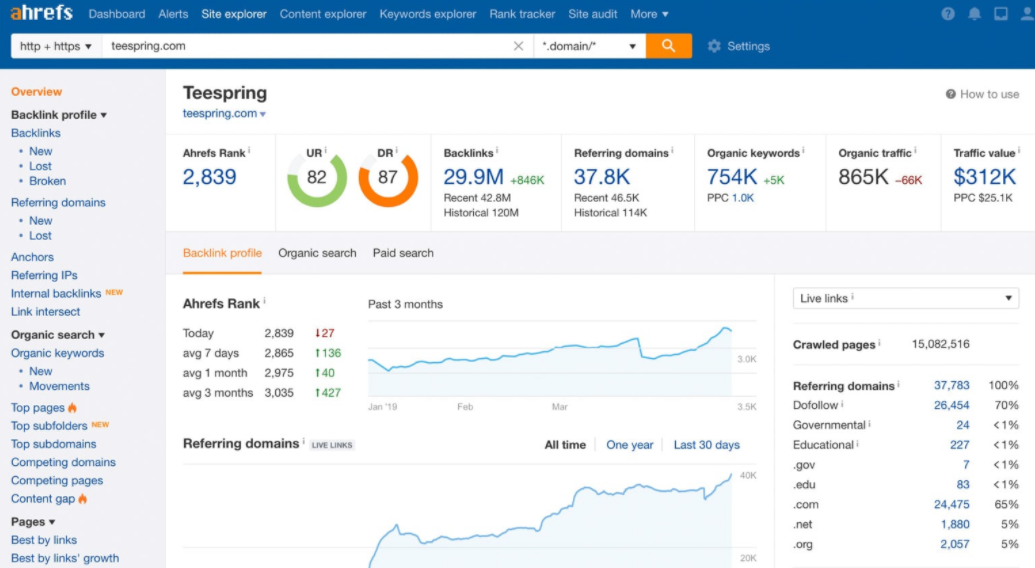Open Internal backlinks in the sidebar
Viewport: 1035px width, 568px height.
(56, 294)
